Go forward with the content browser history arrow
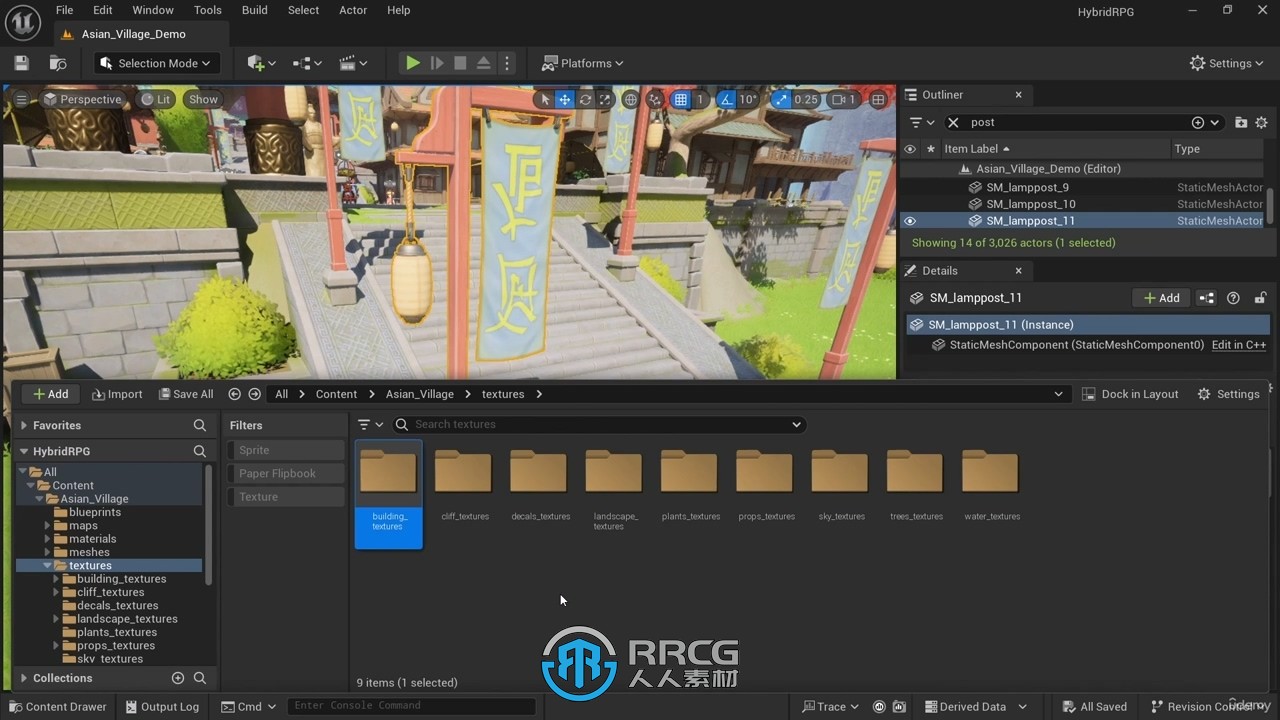This screenshot has height=720, width=1280. [x=254, y=394]
